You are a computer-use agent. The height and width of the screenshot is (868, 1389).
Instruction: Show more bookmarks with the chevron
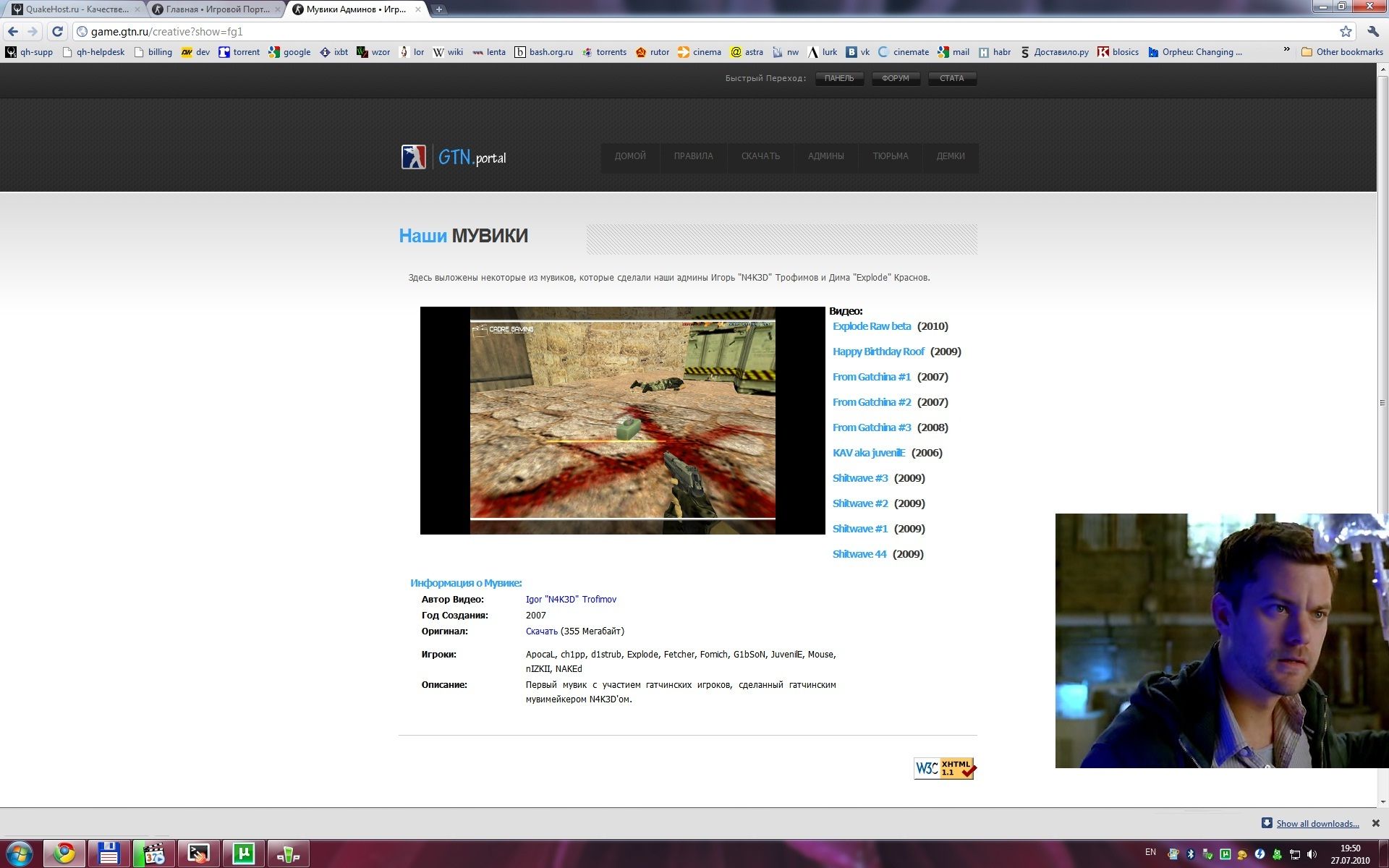coord(1286,50)
